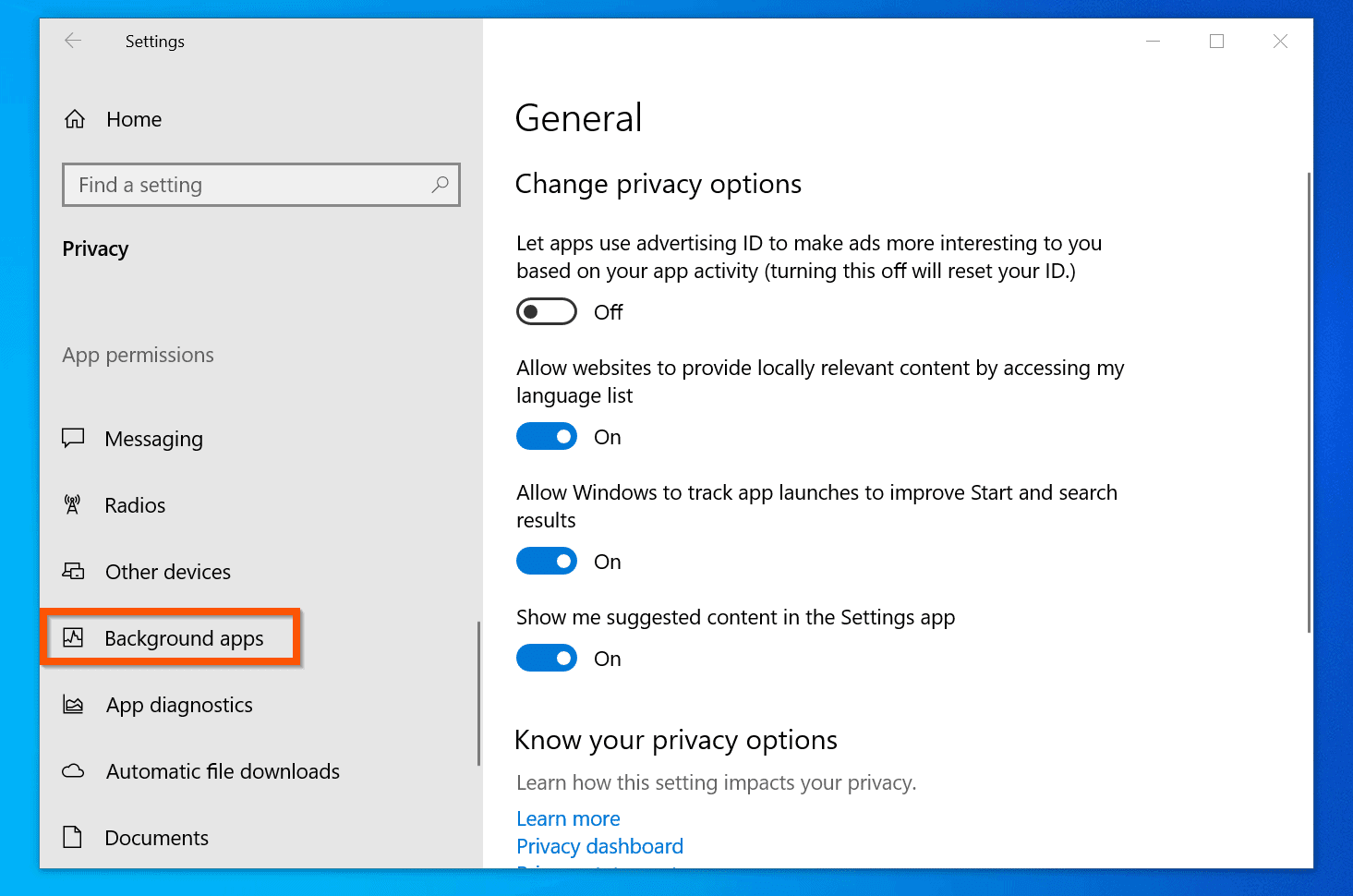Click the Change privacy options heading
The width and height of the screenshot is (1353, 896).
point(658,184)
